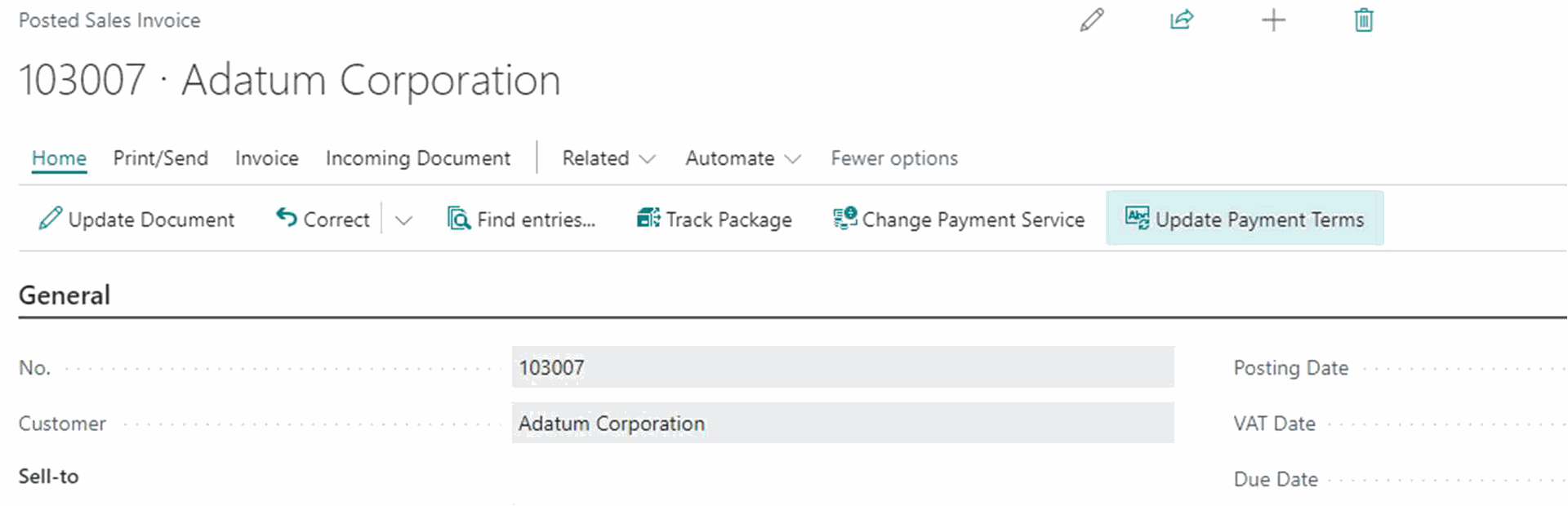Click the Home tab
The height and width of the screenshot is (506, 1568).
[x=59, y=158]
